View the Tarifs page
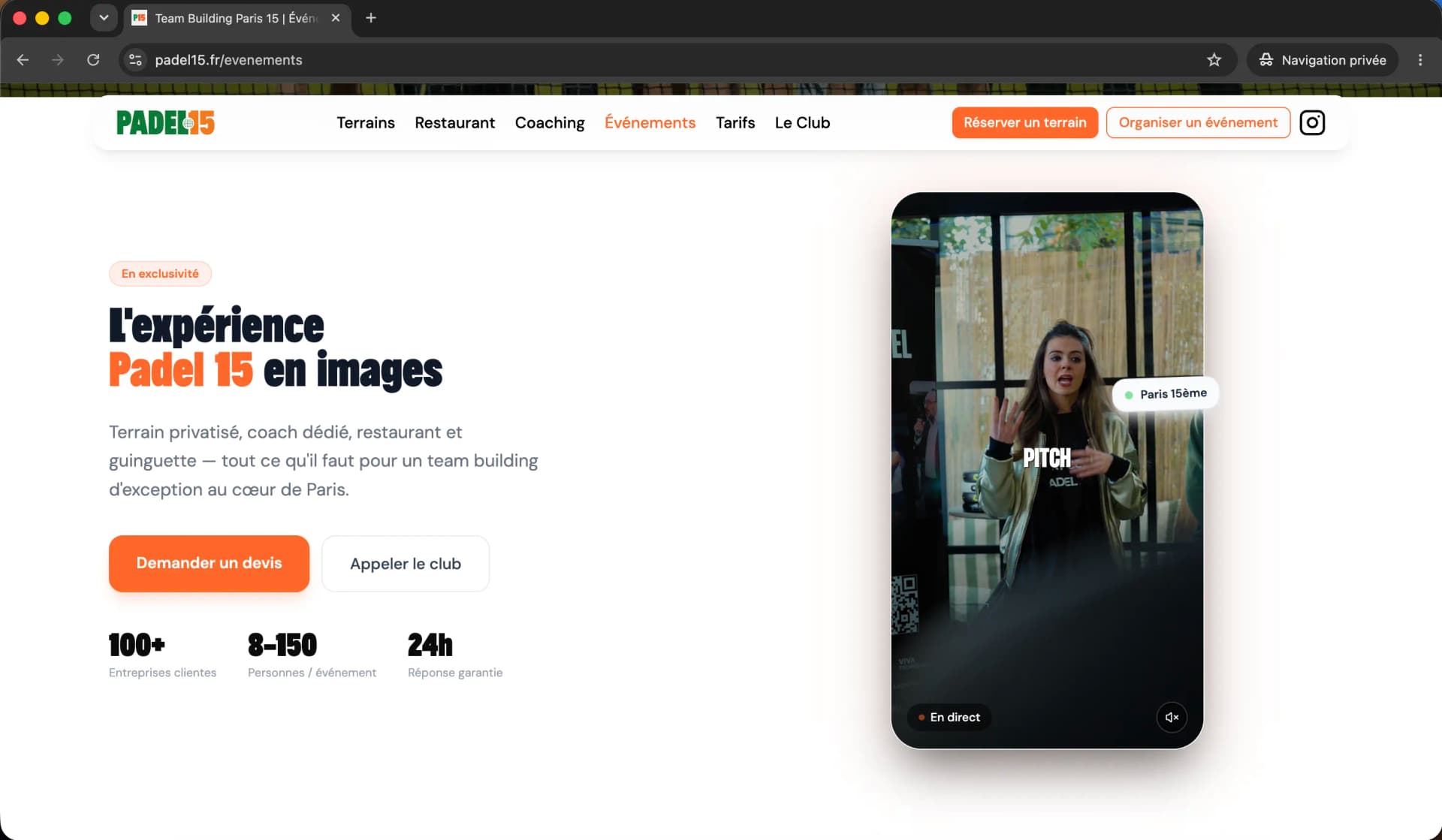This screenshot has width=1442, height=840. click(735, 122)
